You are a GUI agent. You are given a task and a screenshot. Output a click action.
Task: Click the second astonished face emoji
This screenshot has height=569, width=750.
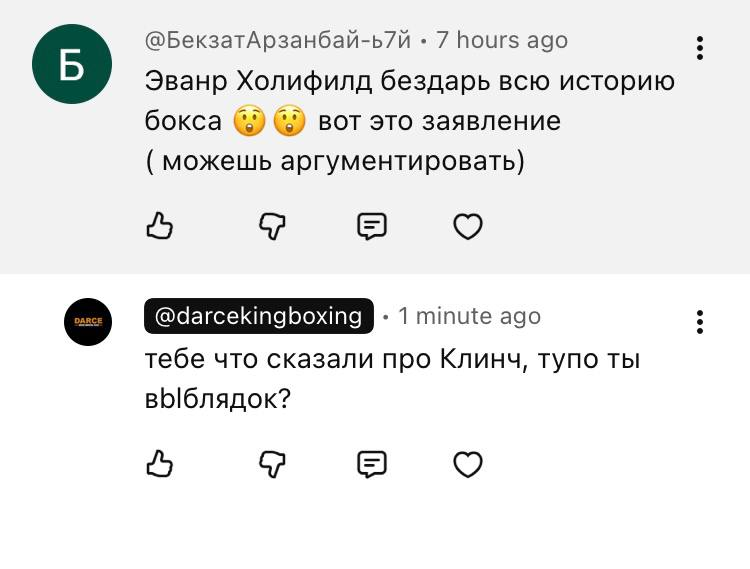(290, 122)
